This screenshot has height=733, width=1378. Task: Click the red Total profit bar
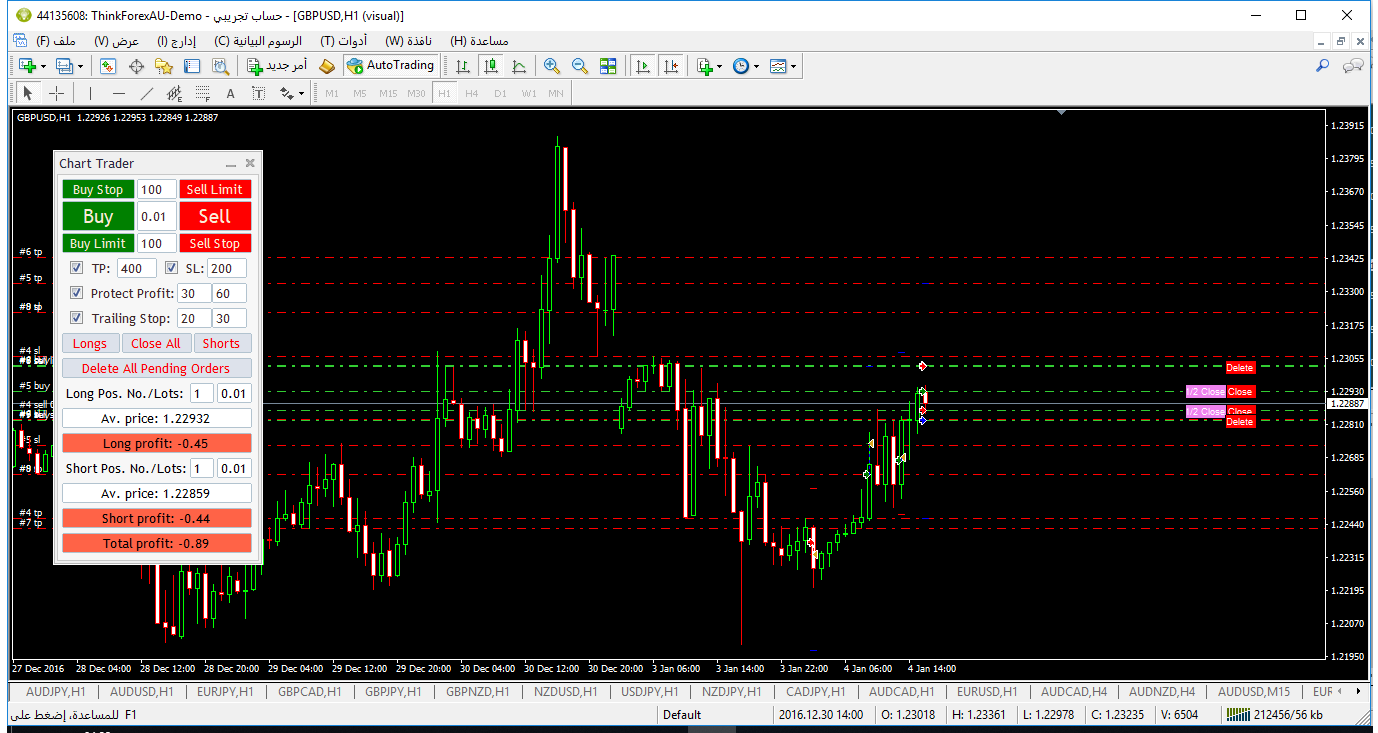point(157,543)
